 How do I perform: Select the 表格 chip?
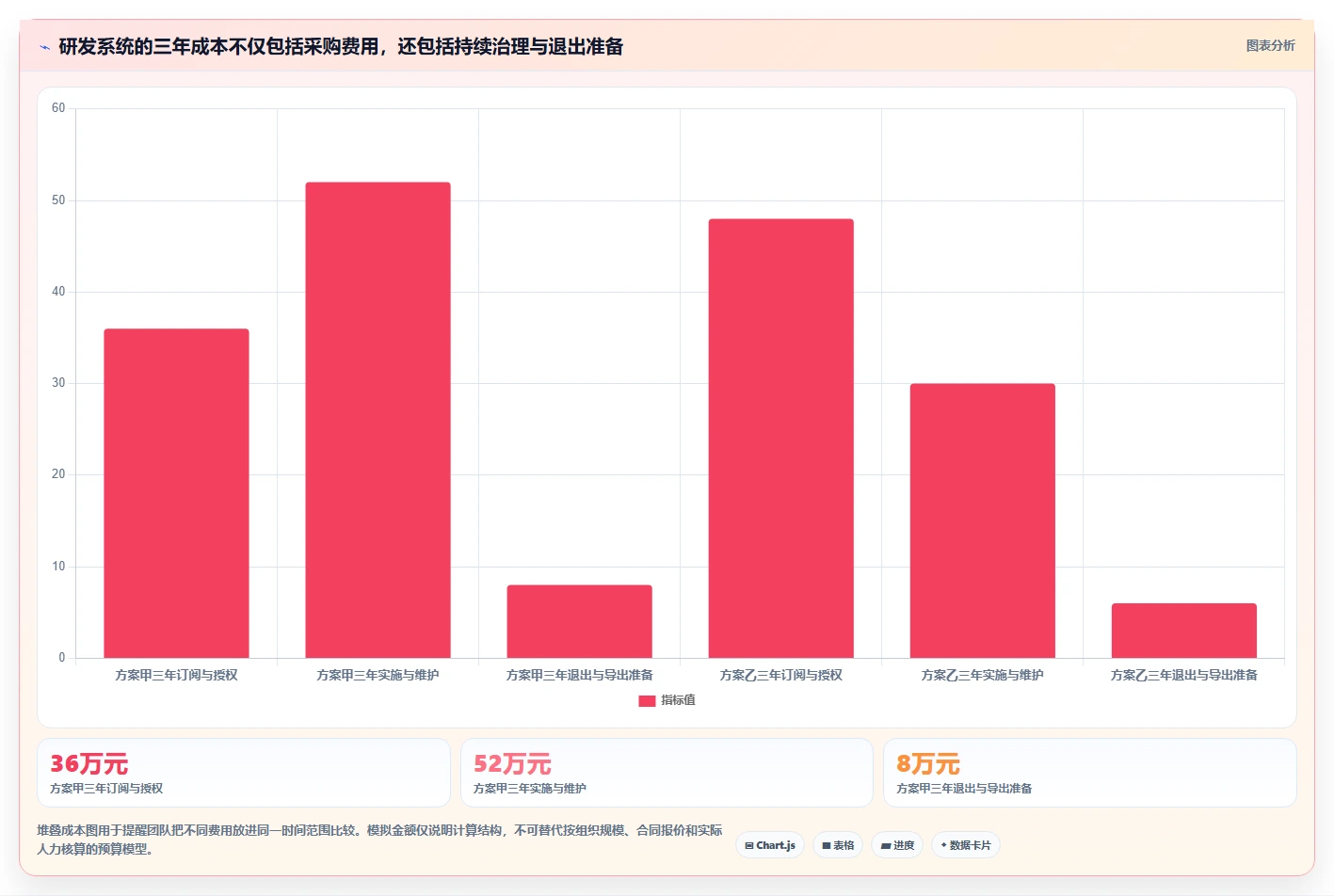click(838, 845)
